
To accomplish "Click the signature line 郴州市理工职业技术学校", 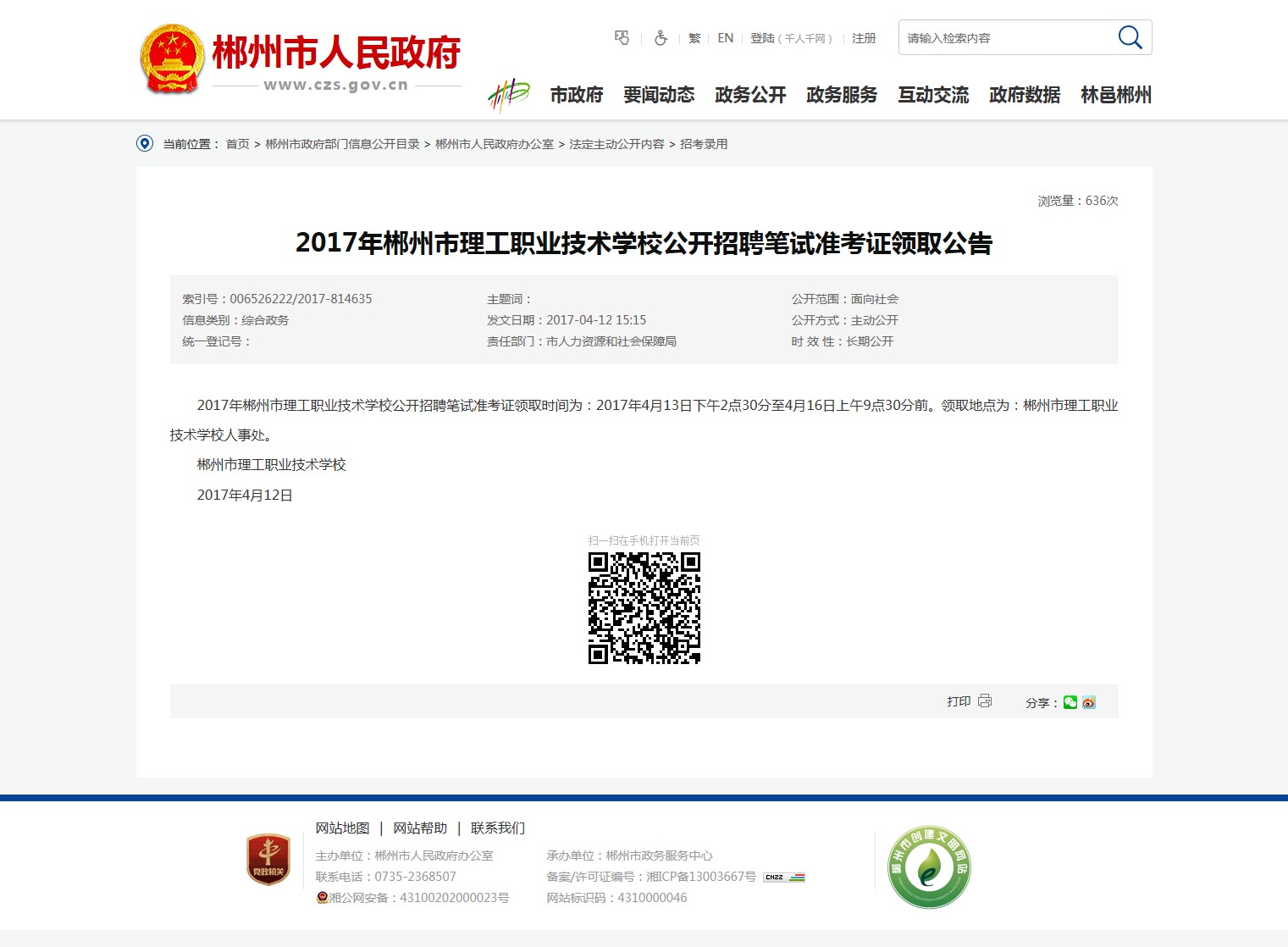I will tap(272, 465).
